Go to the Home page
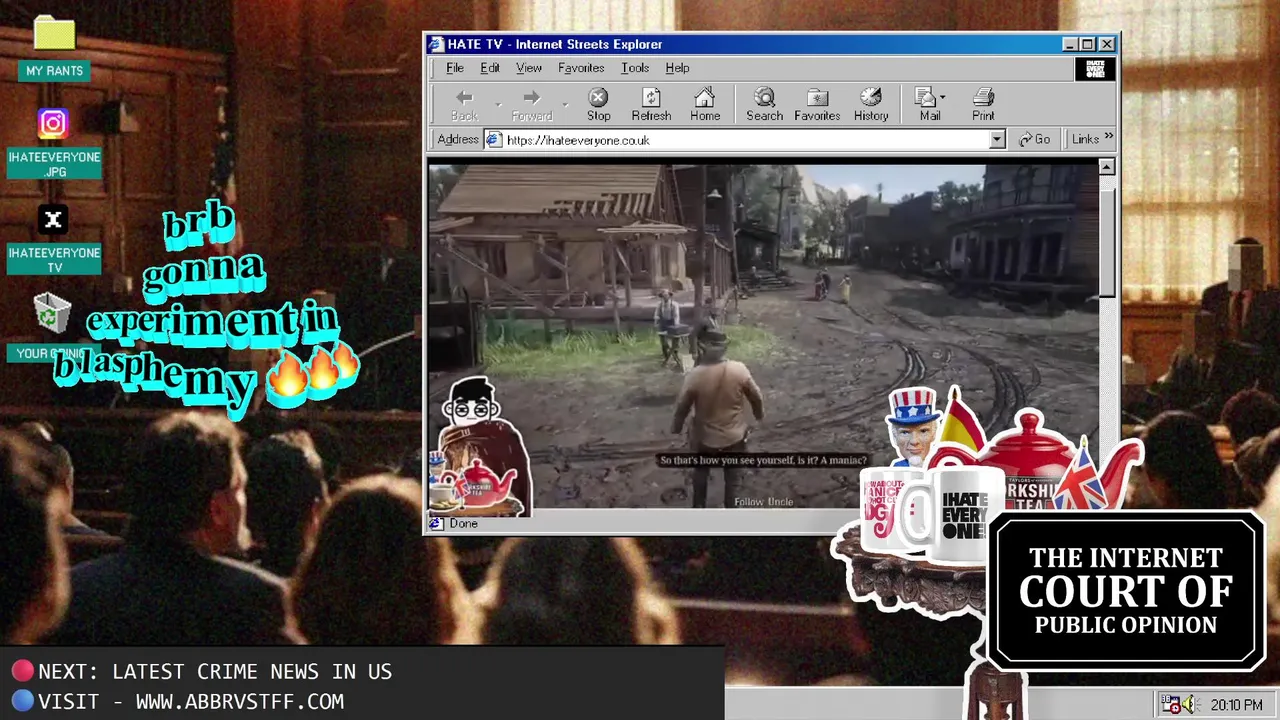The image size is (1280, 720). (x=705, y=104)
